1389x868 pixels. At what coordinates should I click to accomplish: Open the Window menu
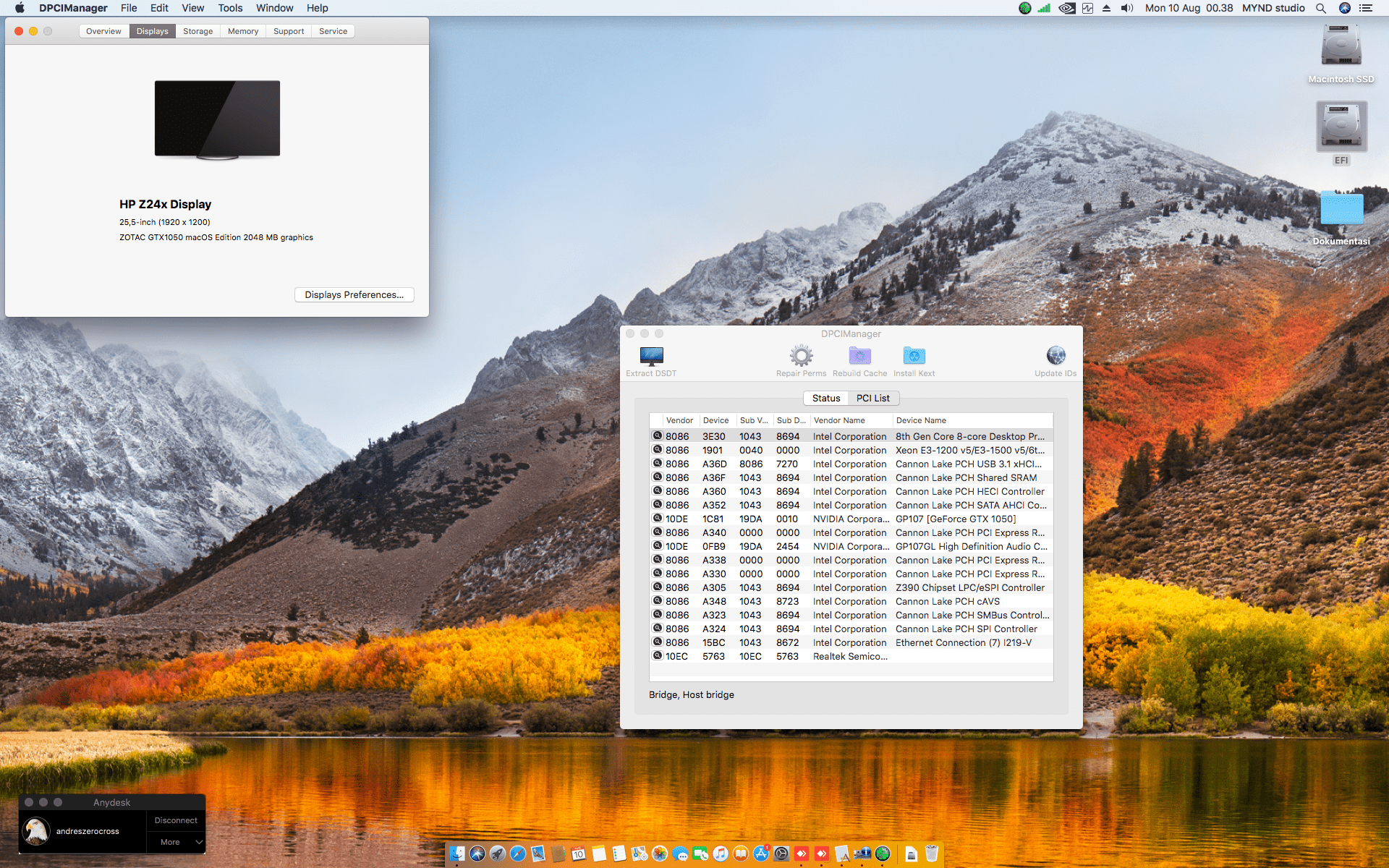(274, 8)
